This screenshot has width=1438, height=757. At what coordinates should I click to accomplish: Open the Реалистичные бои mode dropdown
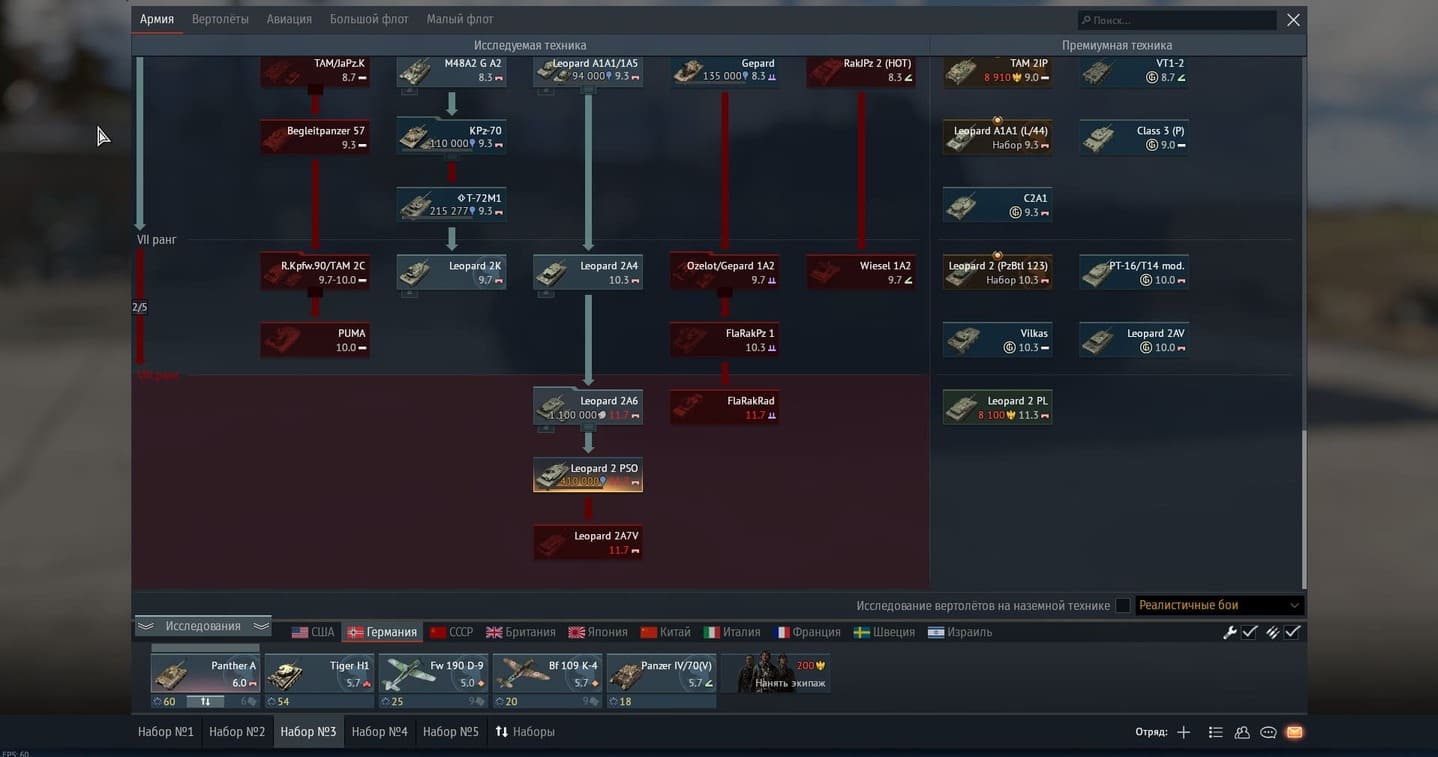1219,605
